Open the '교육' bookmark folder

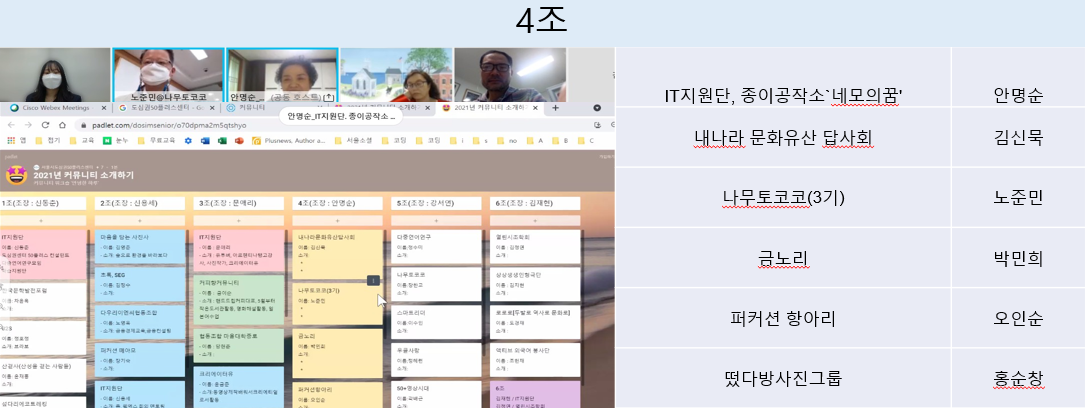click(82, 140)
